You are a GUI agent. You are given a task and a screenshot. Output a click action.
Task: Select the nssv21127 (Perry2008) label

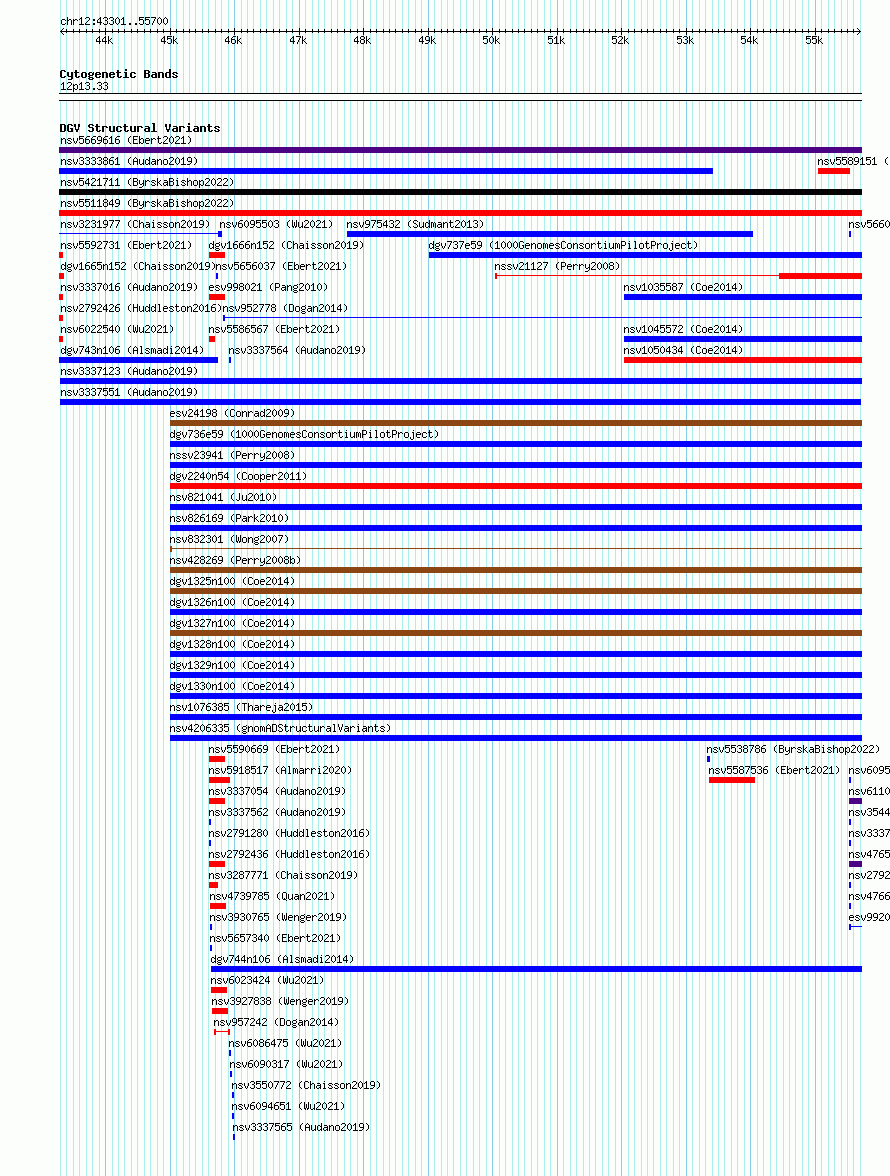pyautogui.click(x=557, y=266)
